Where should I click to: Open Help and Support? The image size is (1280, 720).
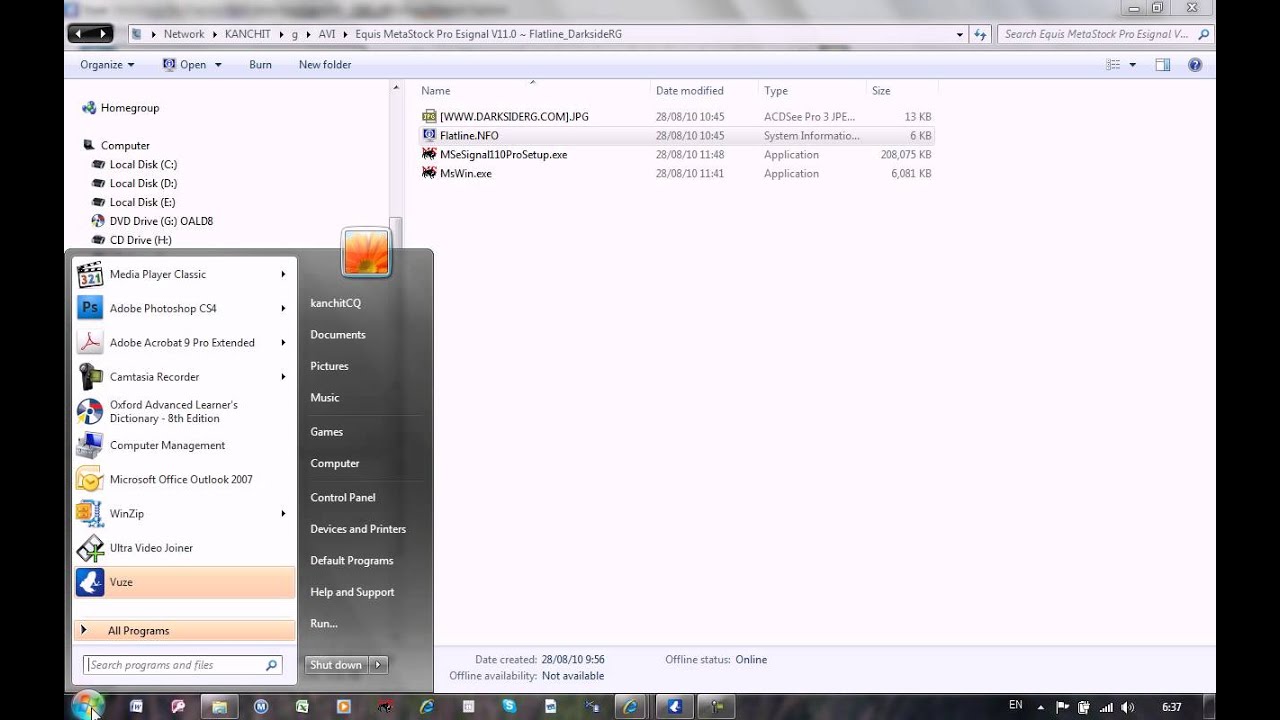(352, 592)
